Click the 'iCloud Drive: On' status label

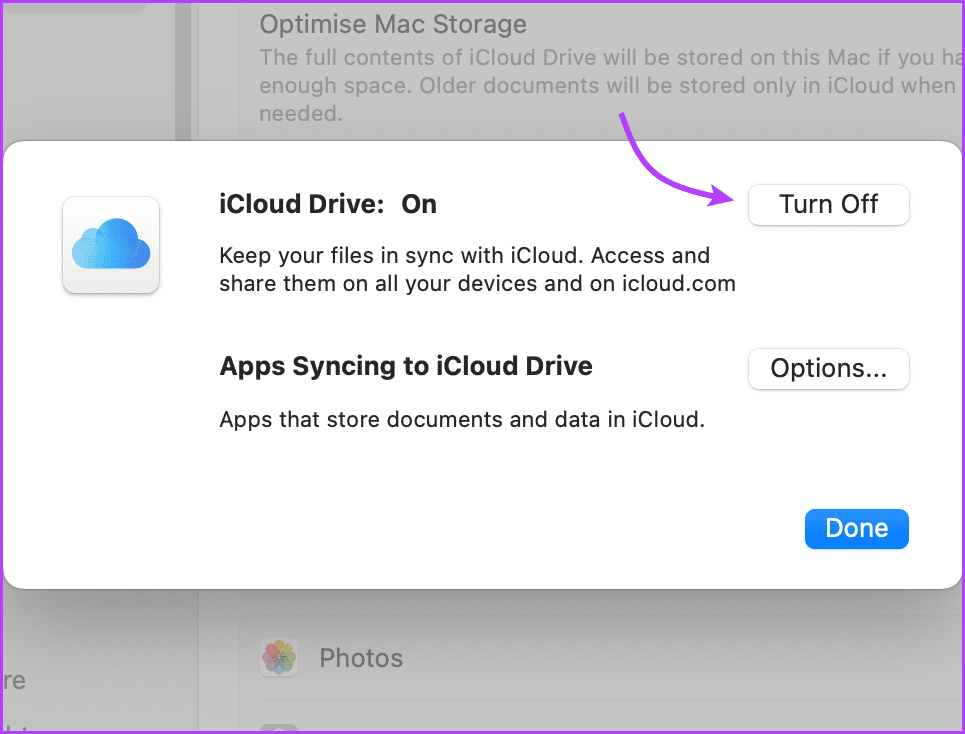pos(328,204)
